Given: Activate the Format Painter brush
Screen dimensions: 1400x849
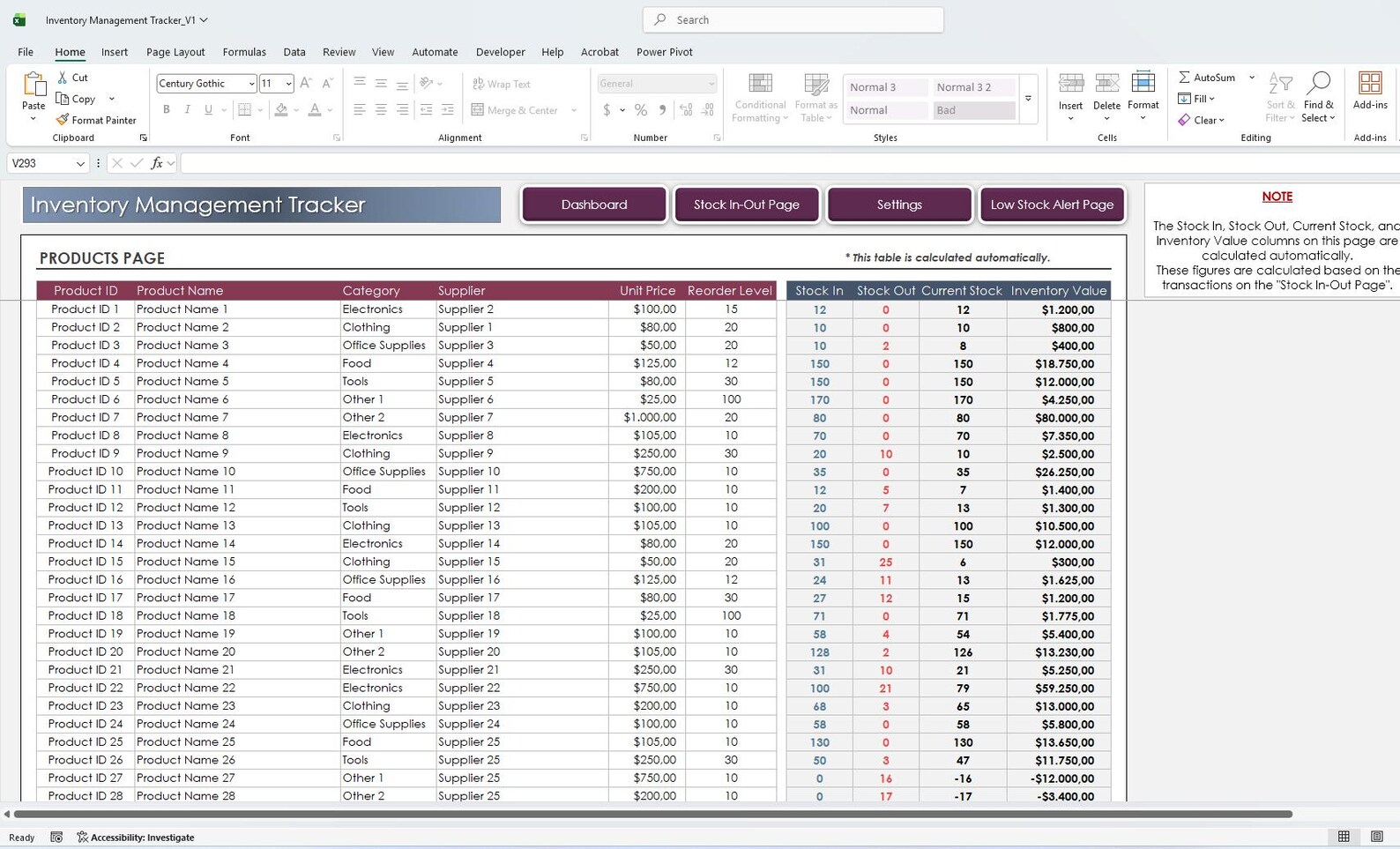Looking at the screenshot, I should coord(62,120).
